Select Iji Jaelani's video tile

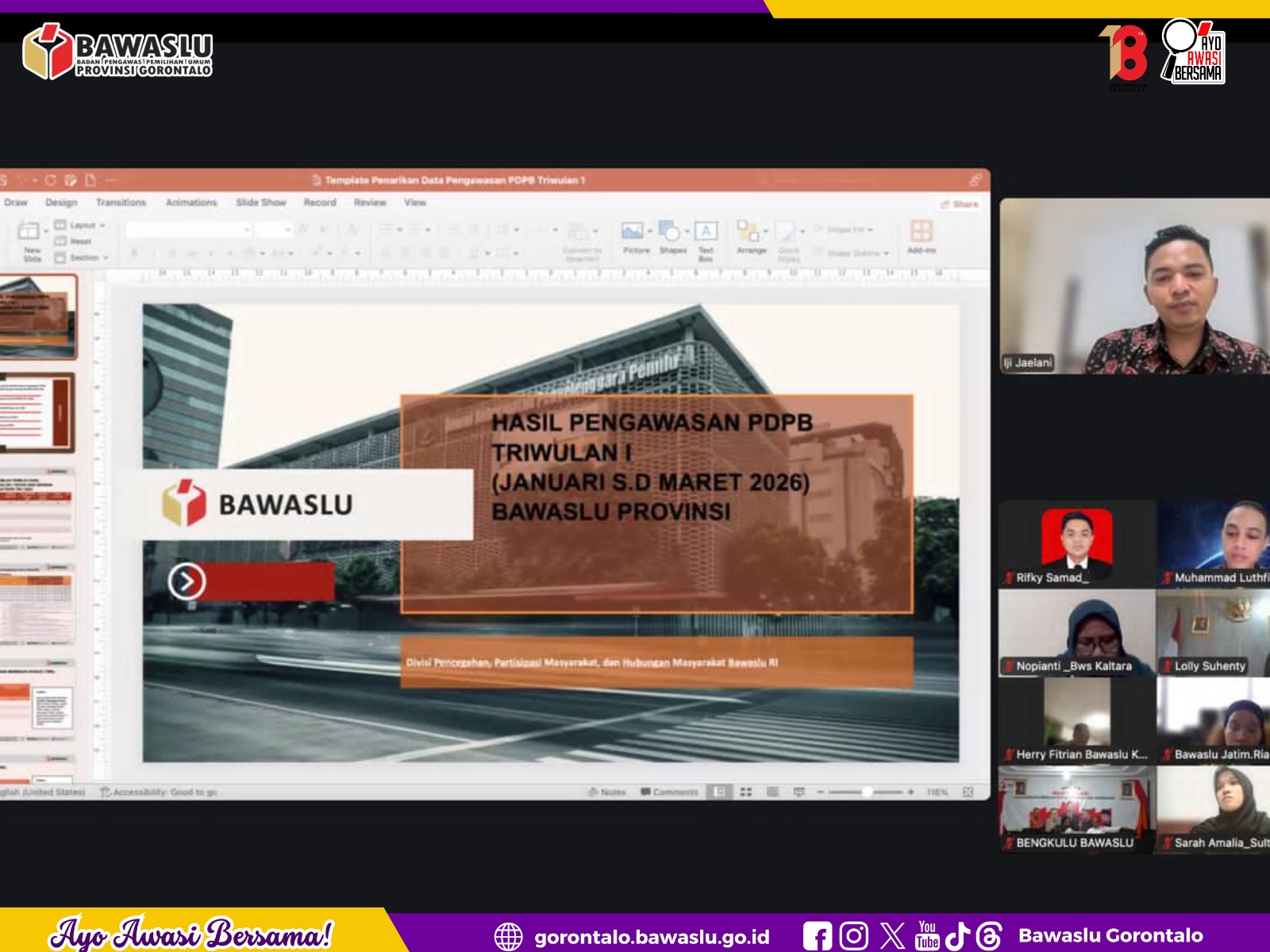pyautogui.click(x=1135, y=286)
